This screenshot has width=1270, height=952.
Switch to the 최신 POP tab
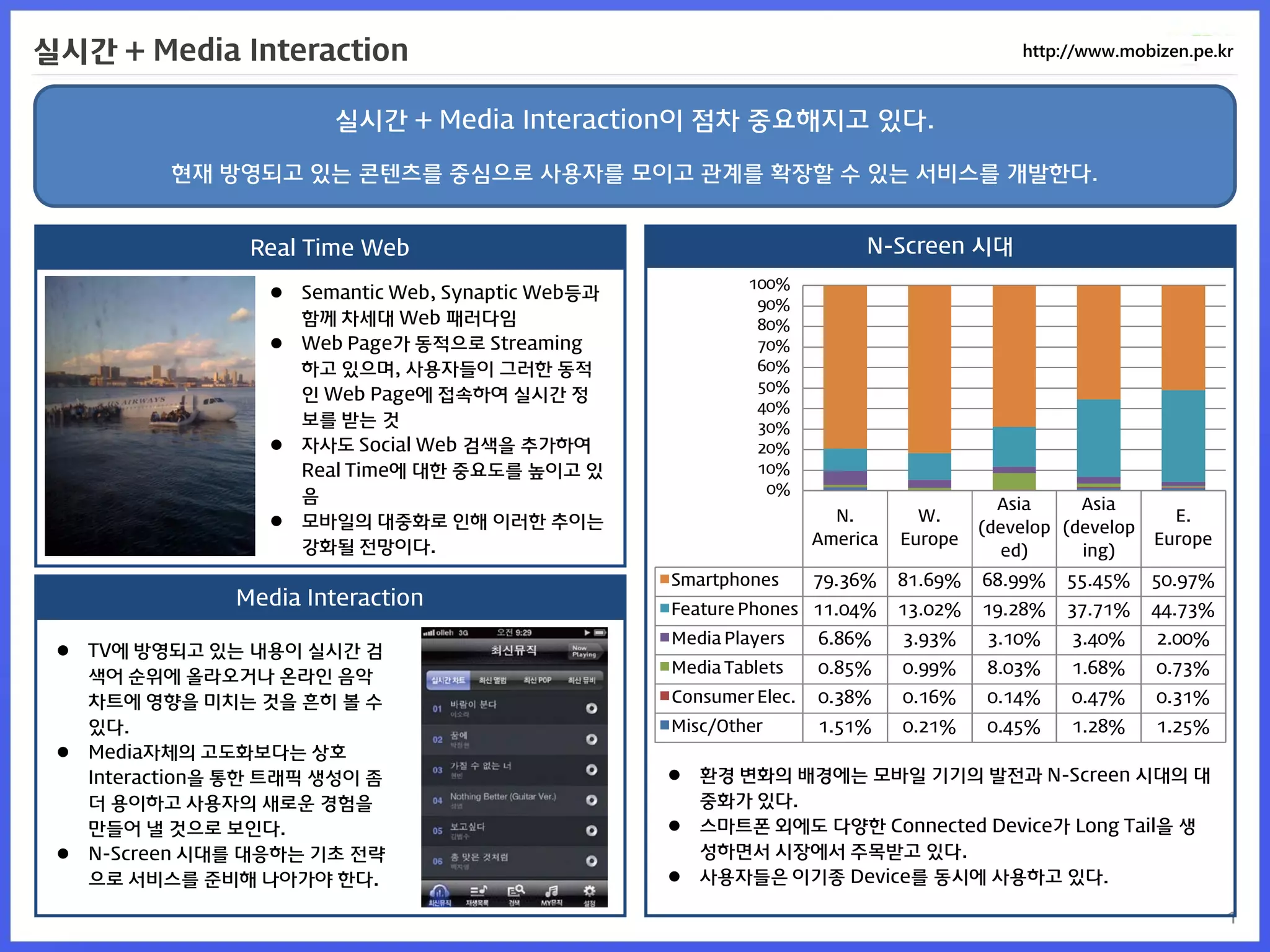click(537, 680)
